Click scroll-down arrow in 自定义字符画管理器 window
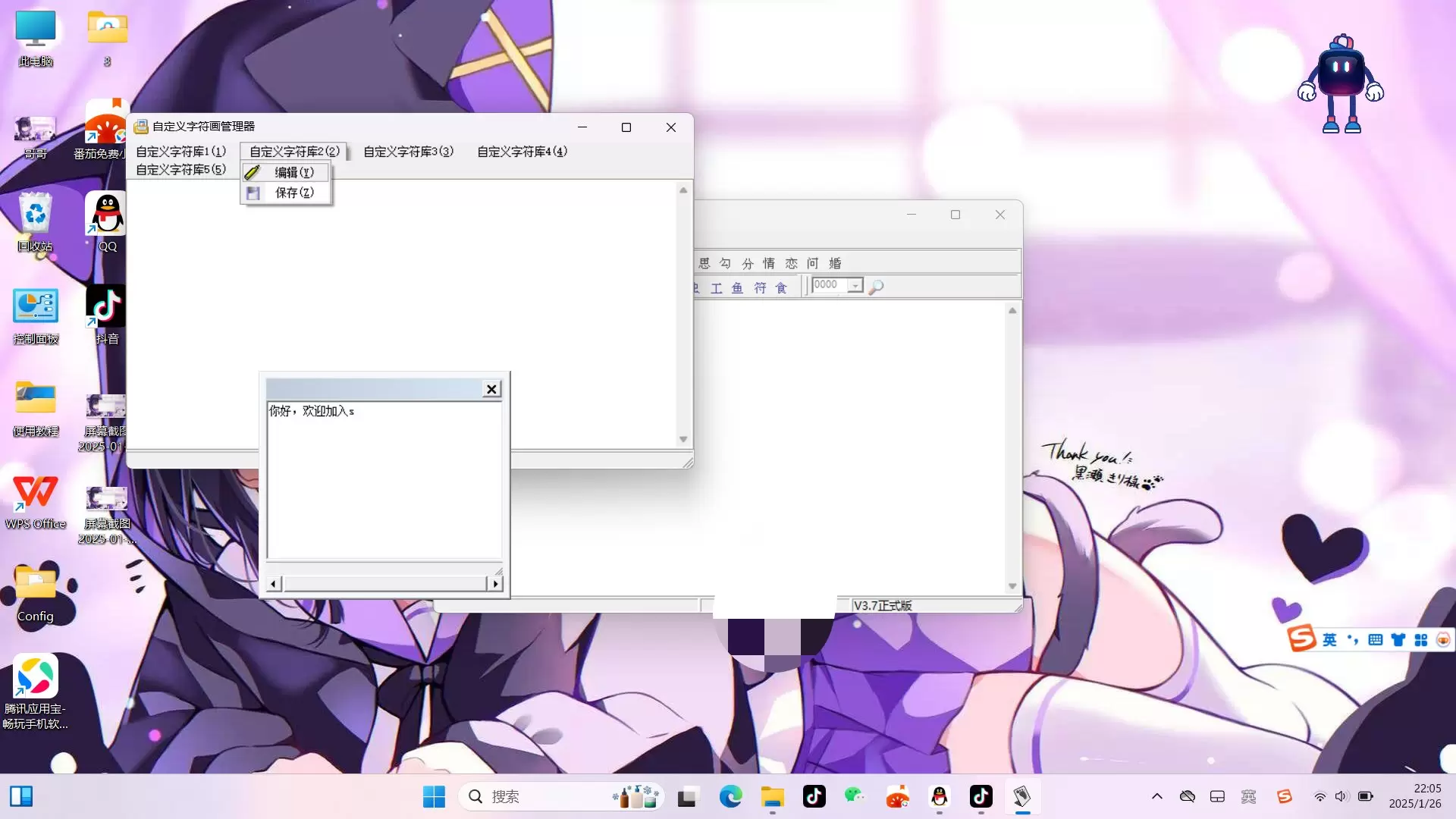 coord(683,439)
